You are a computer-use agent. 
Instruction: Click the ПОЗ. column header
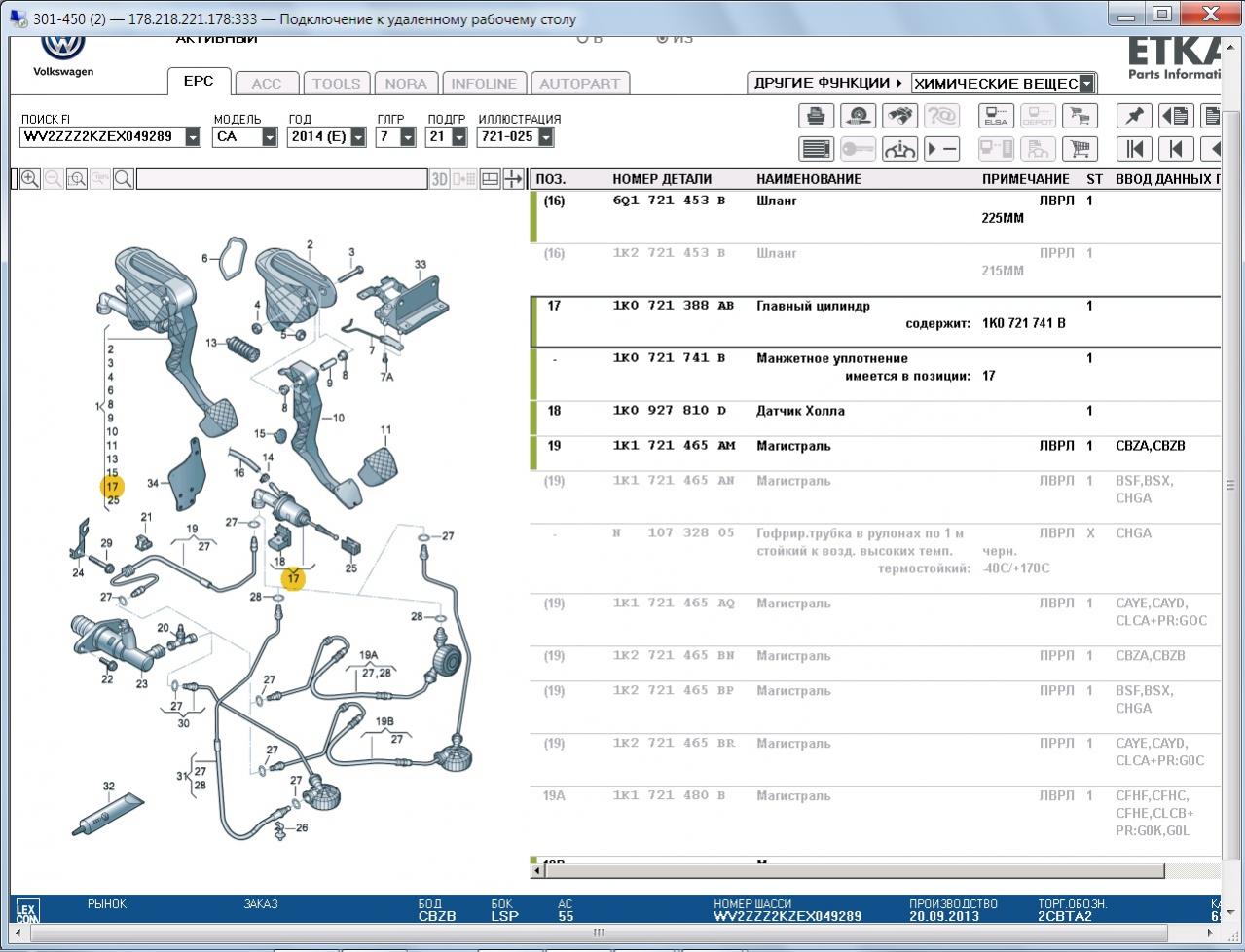point(551,179)
